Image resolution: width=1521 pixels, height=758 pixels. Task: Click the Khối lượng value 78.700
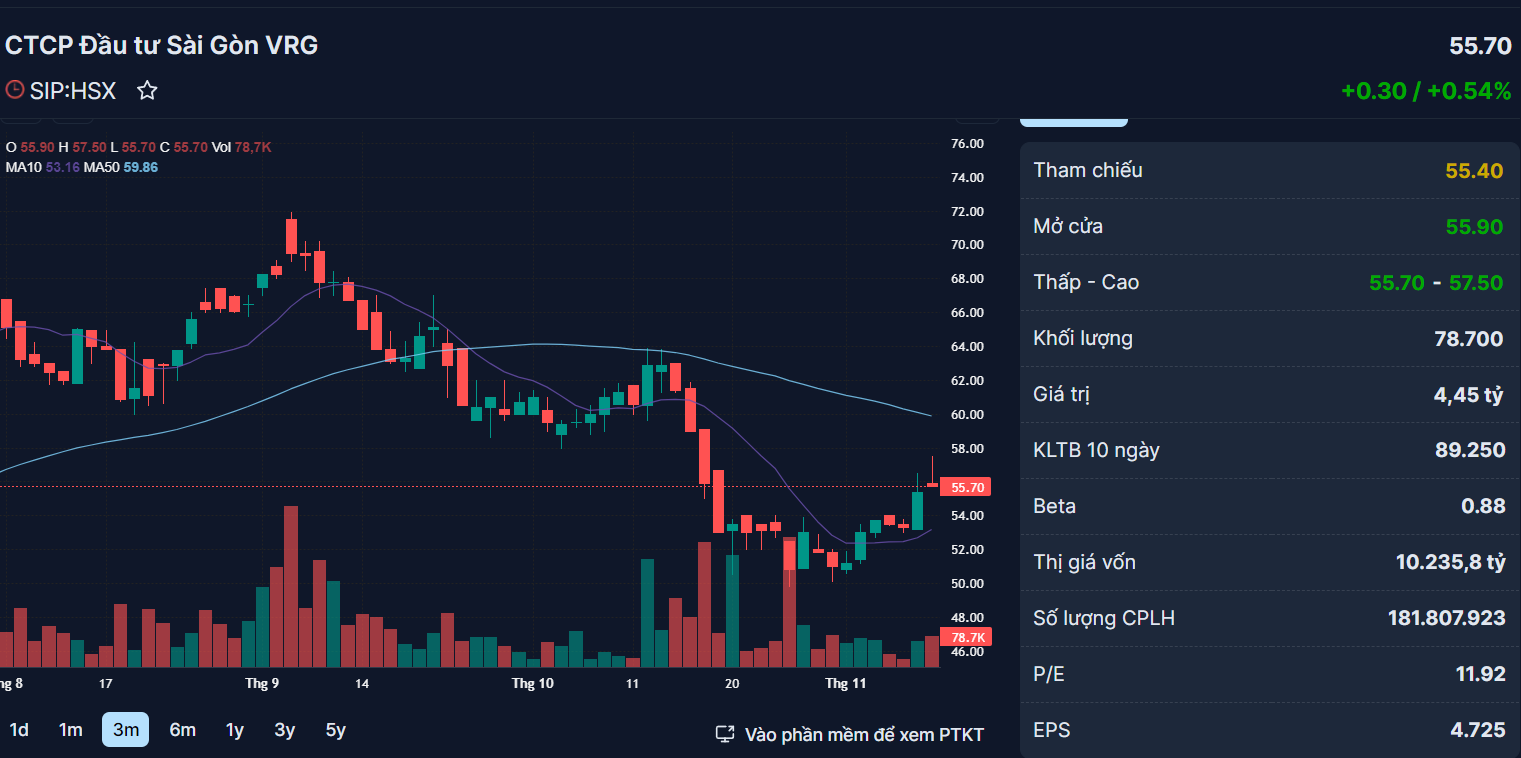[1469, 339]
